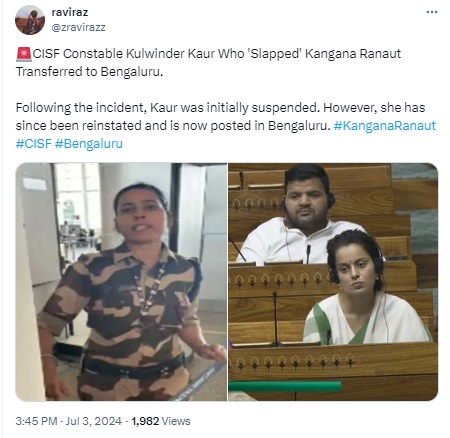
Task: Open the three-dot more options menu
Action: click(x=432, y=12)
